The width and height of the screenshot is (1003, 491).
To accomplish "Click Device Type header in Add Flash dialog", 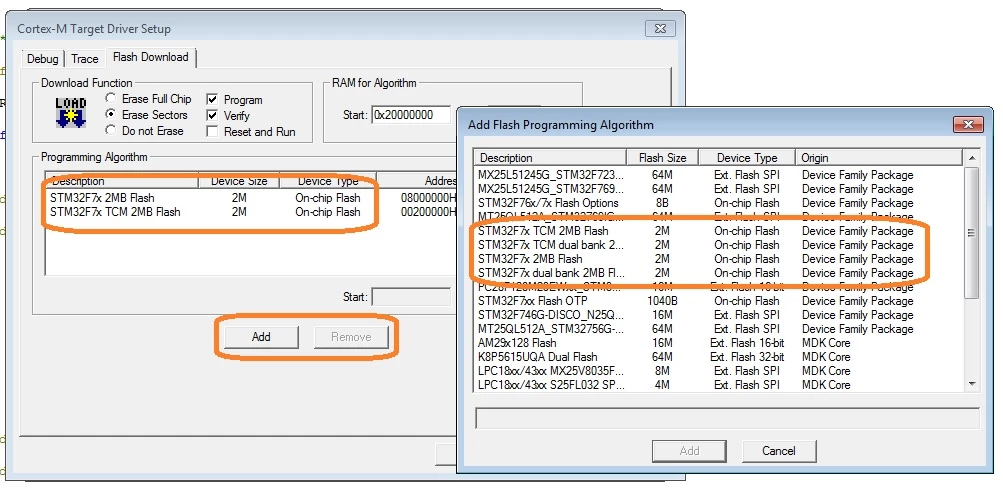I will tap(746, 157).
